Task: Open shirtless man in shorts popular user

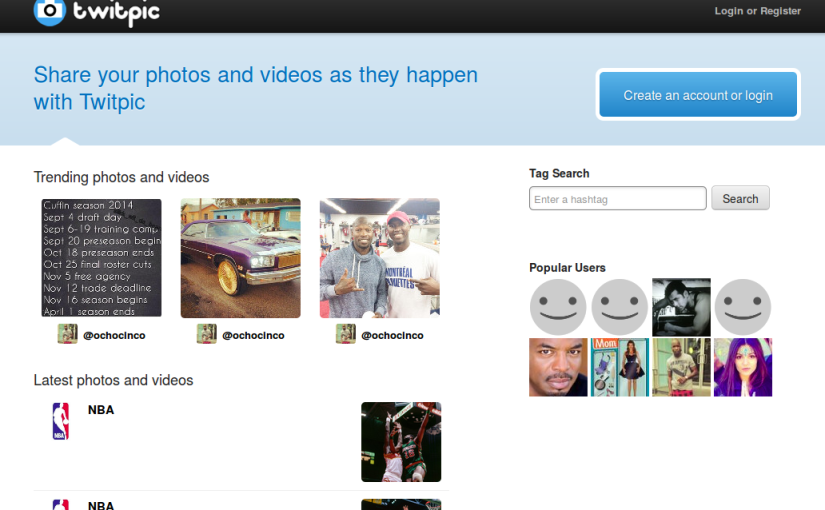Action: [681, 367]
